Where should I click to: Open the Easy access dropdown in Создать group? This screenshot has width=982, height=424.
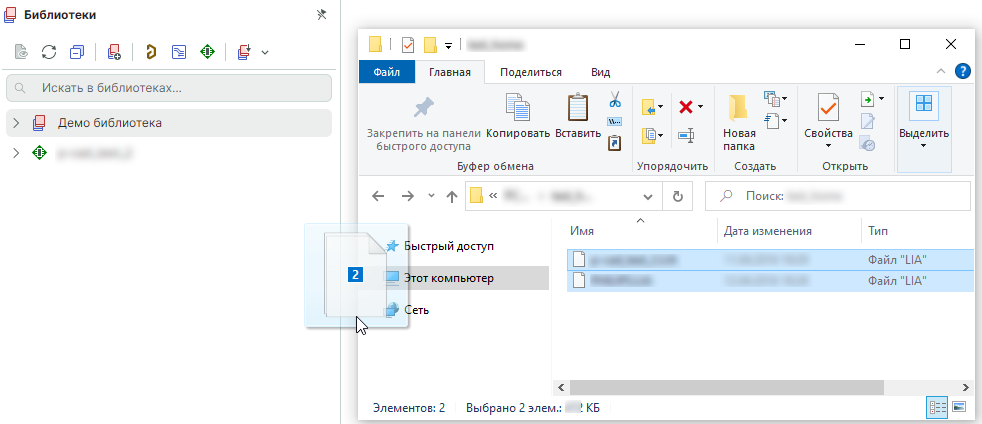tap(775, 120)
